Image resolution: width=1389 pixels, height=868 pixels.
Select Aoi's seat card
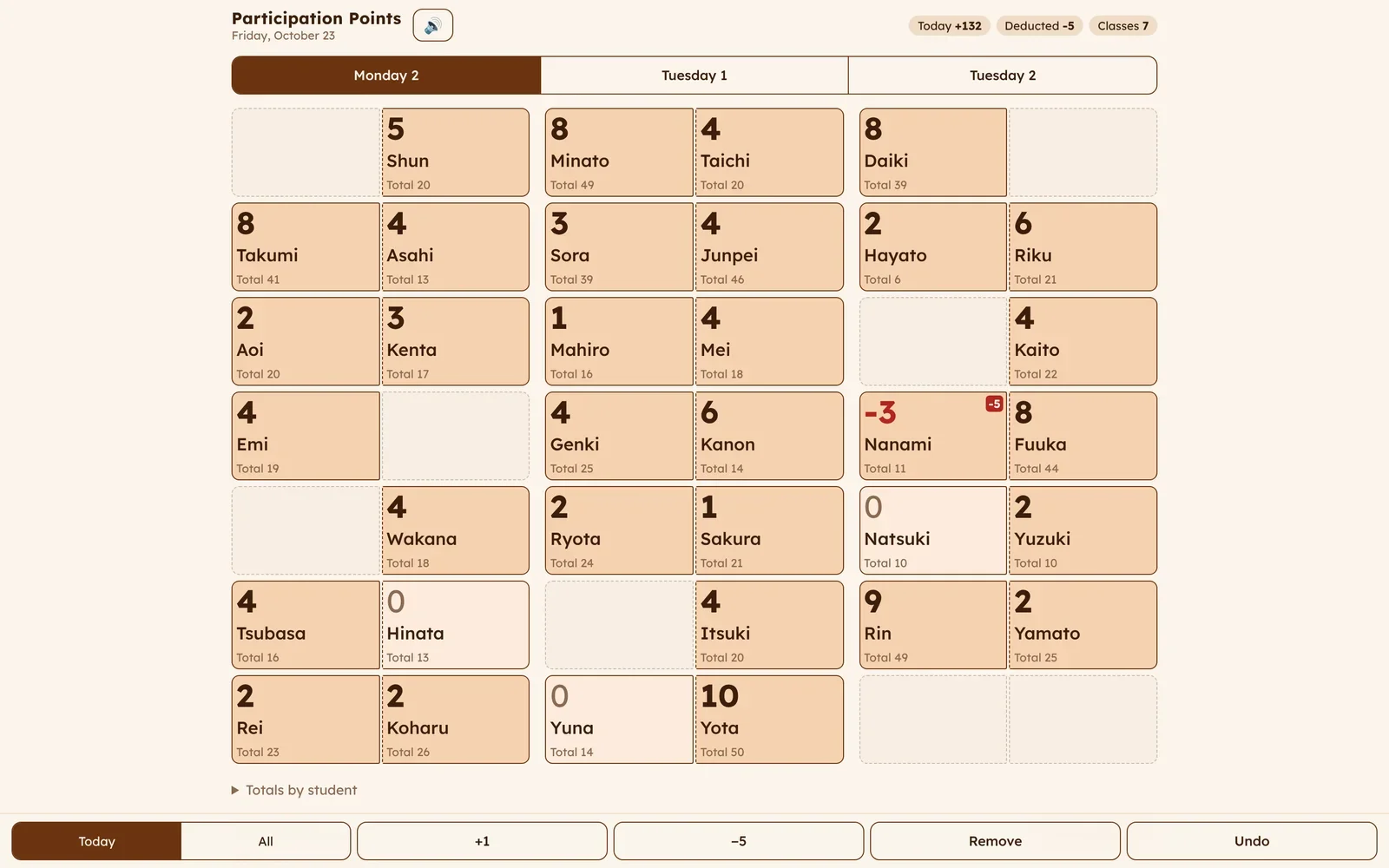point(306,341)
